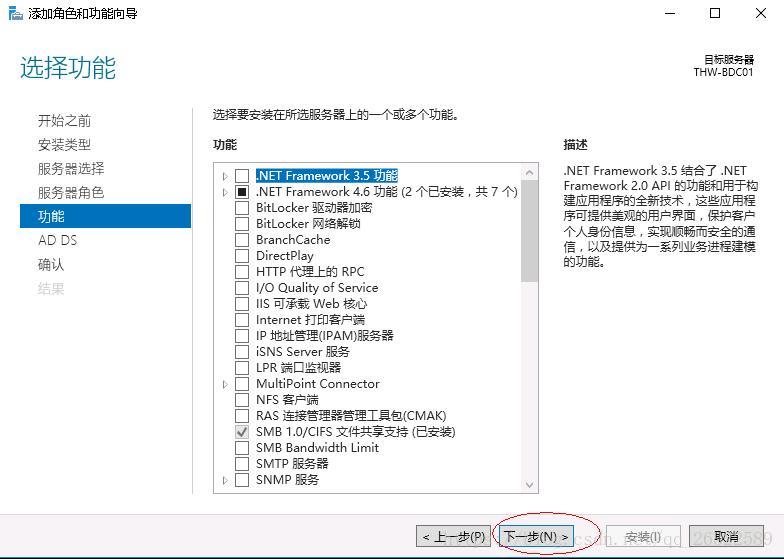Check IIS 可承载 Web 核心 checkbox
The height and width of the screenshot is (559, 784).
point(242,304)
